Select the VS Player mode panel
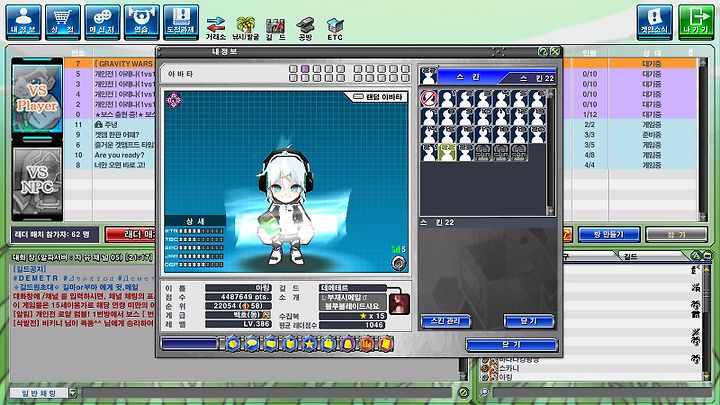The height and width of the screenshot is (405, 720). pos(37,98)
